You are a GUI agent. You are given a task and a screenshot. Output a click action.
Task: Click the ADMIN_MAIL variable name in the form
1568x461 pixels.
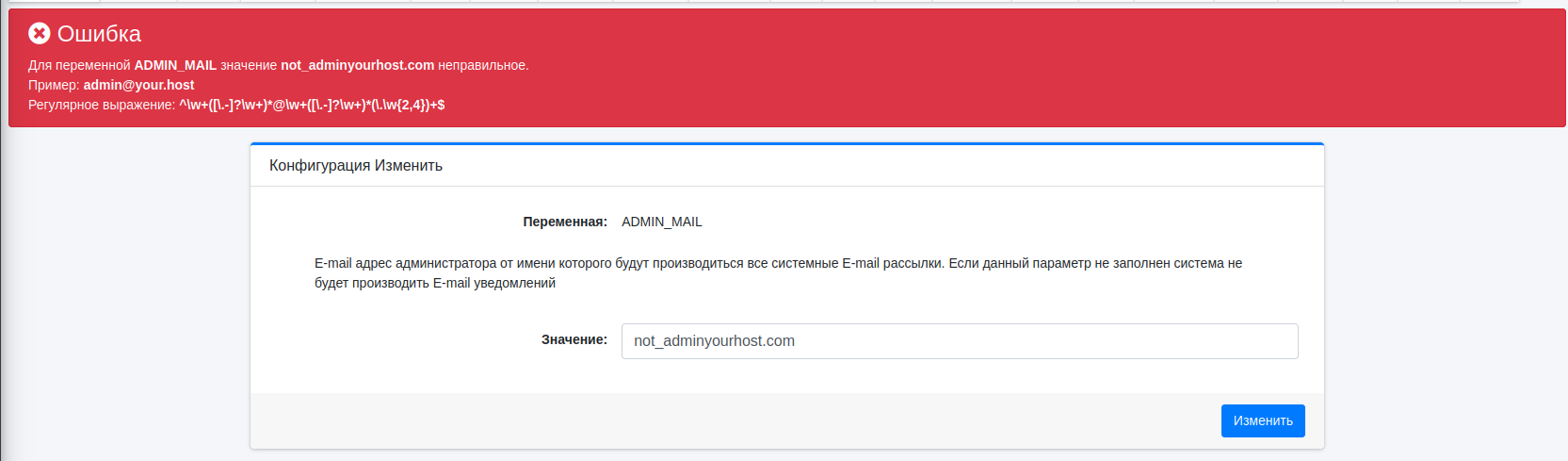(661, 222)
